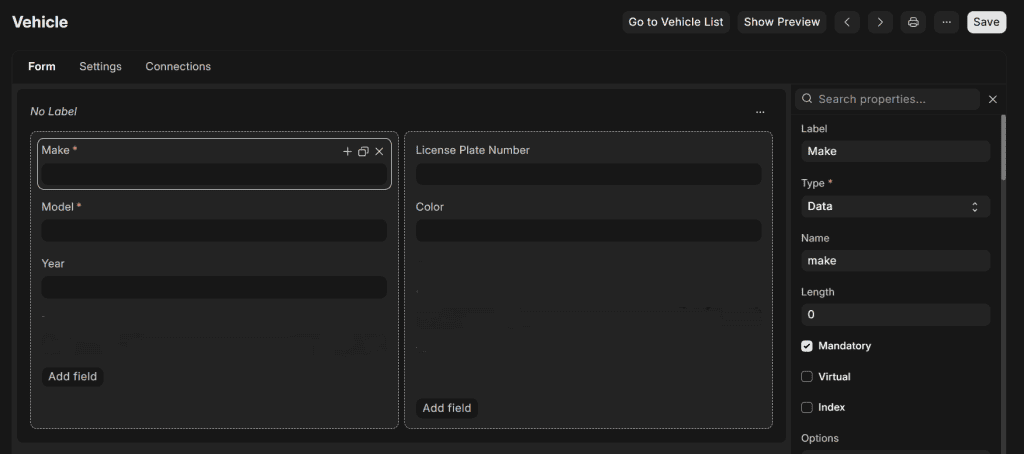
Task: Enable the Virtual checkbox
Action: pos(807,377)
